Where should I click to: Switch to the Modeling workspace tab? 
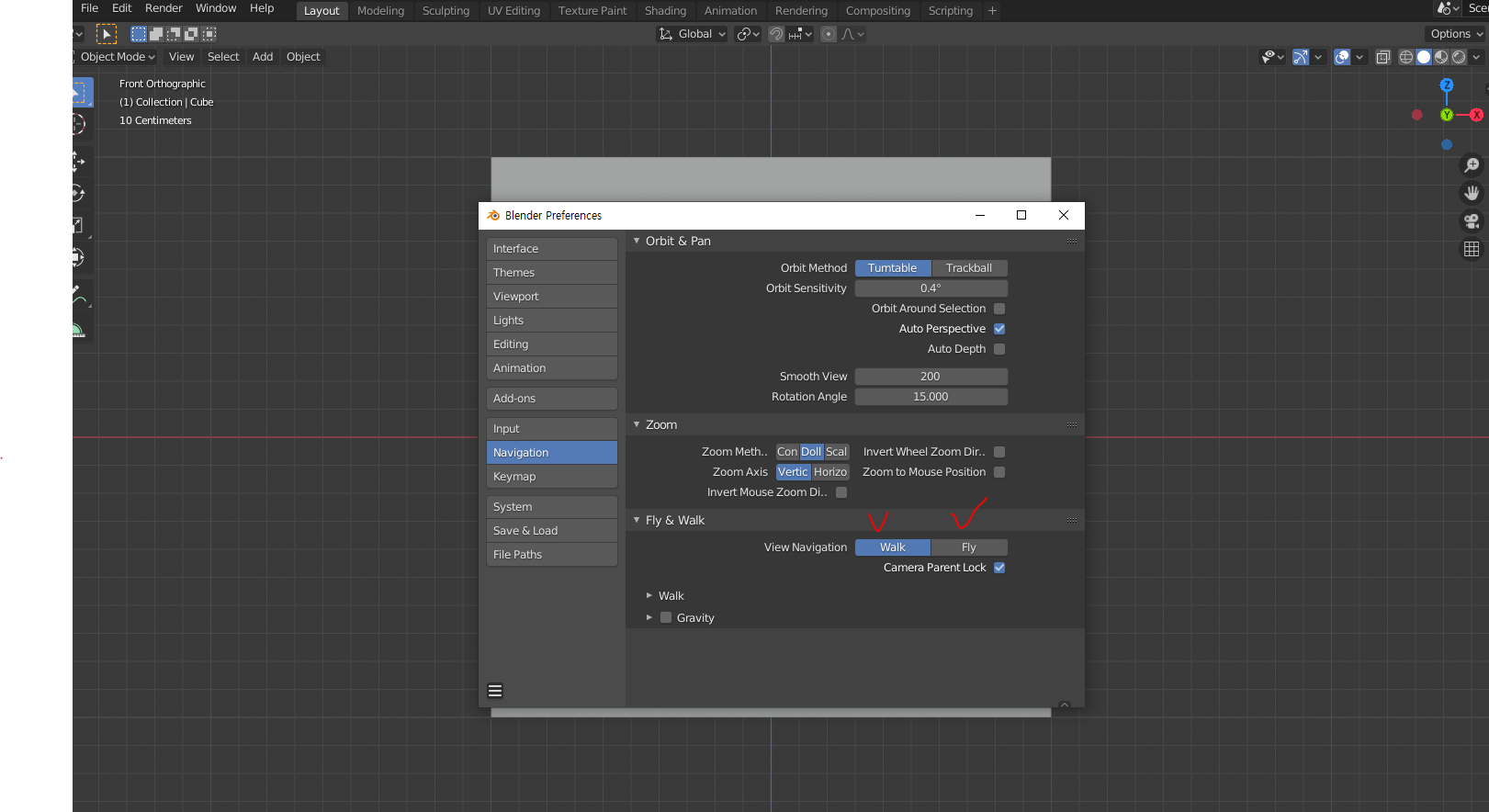point(380,11)
